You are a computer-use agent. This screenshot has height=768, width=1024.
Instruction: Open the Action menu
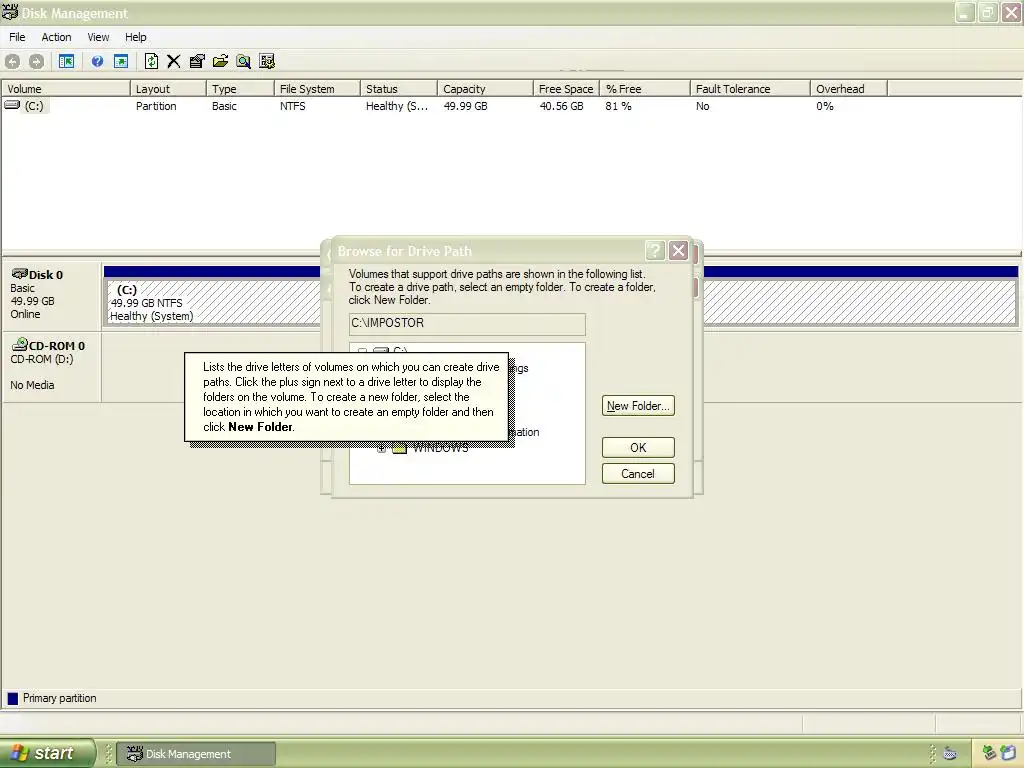tap(56, 37)
